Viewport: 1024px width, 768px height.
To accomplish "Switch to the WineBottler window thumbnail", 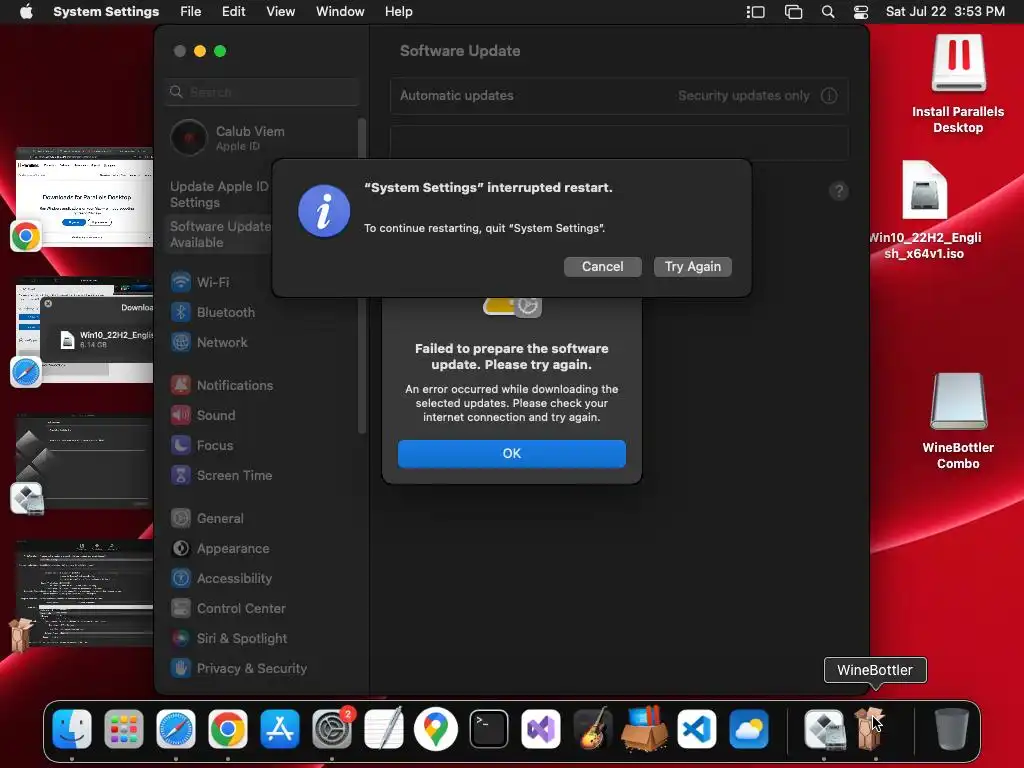I will click(84, 593).
